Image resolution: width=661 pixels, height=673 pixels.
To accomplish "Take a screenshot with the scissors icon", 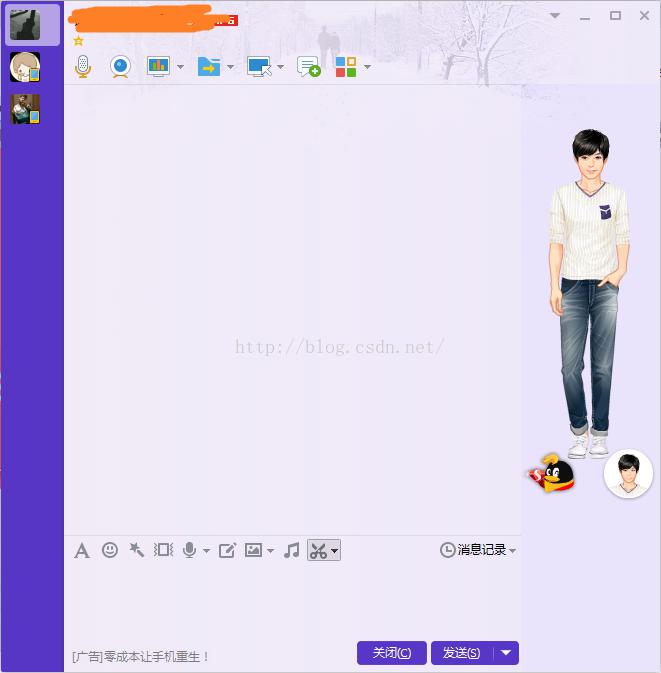I will (x=318, y=551).
